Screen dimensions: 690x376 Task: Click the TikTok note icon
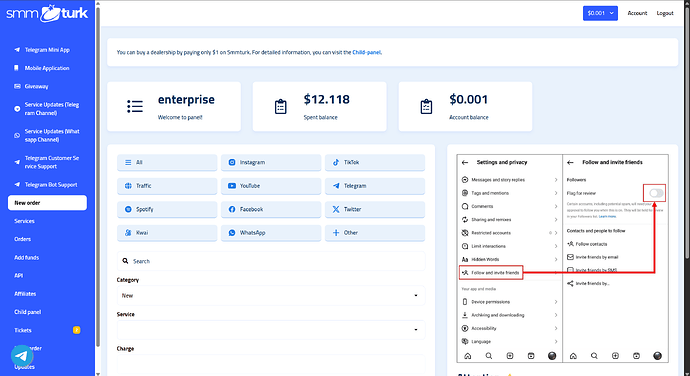(x=336, y=162)
